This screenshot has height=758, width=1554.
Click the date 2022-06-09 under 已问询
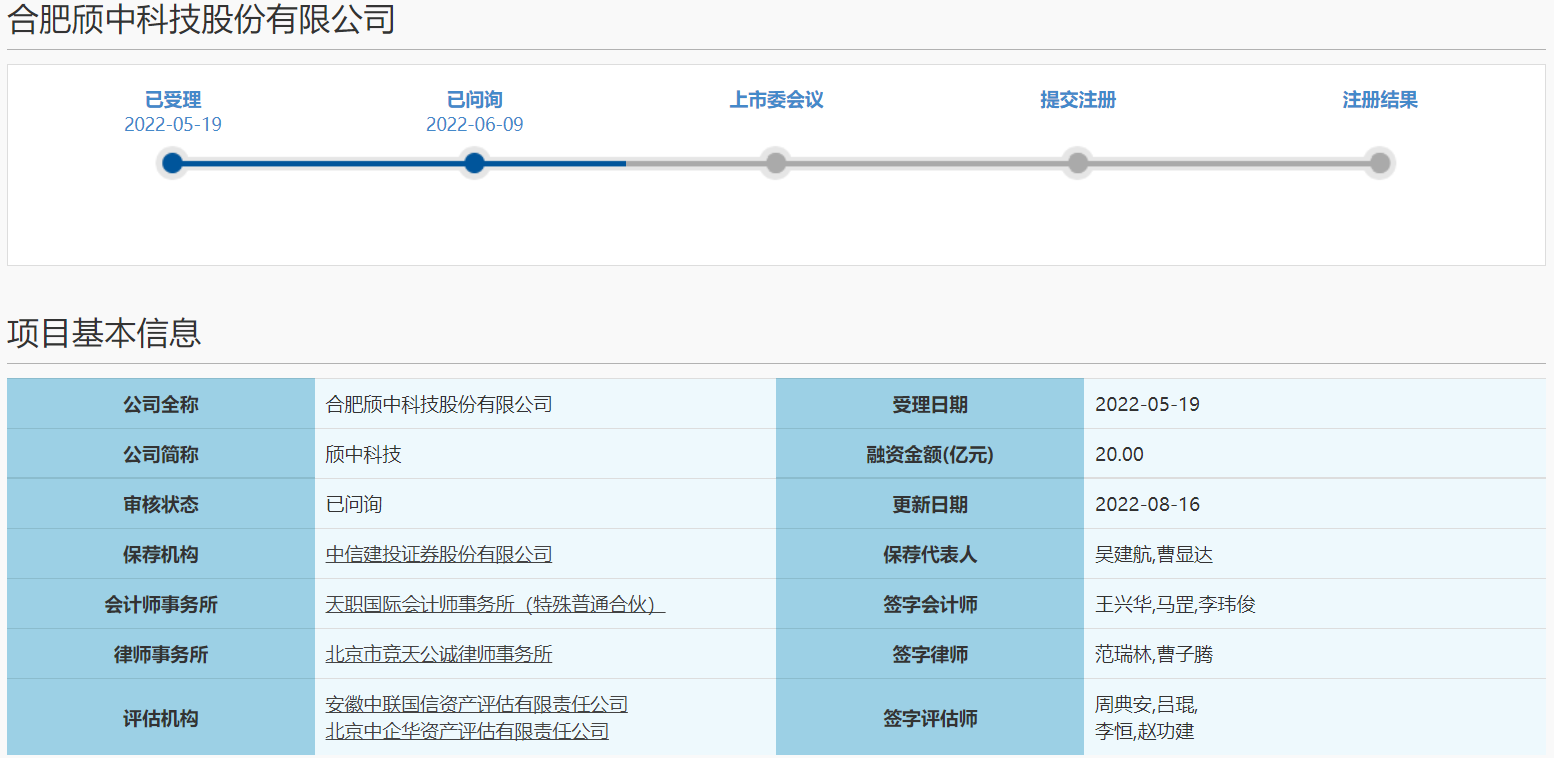coord(475,125)
